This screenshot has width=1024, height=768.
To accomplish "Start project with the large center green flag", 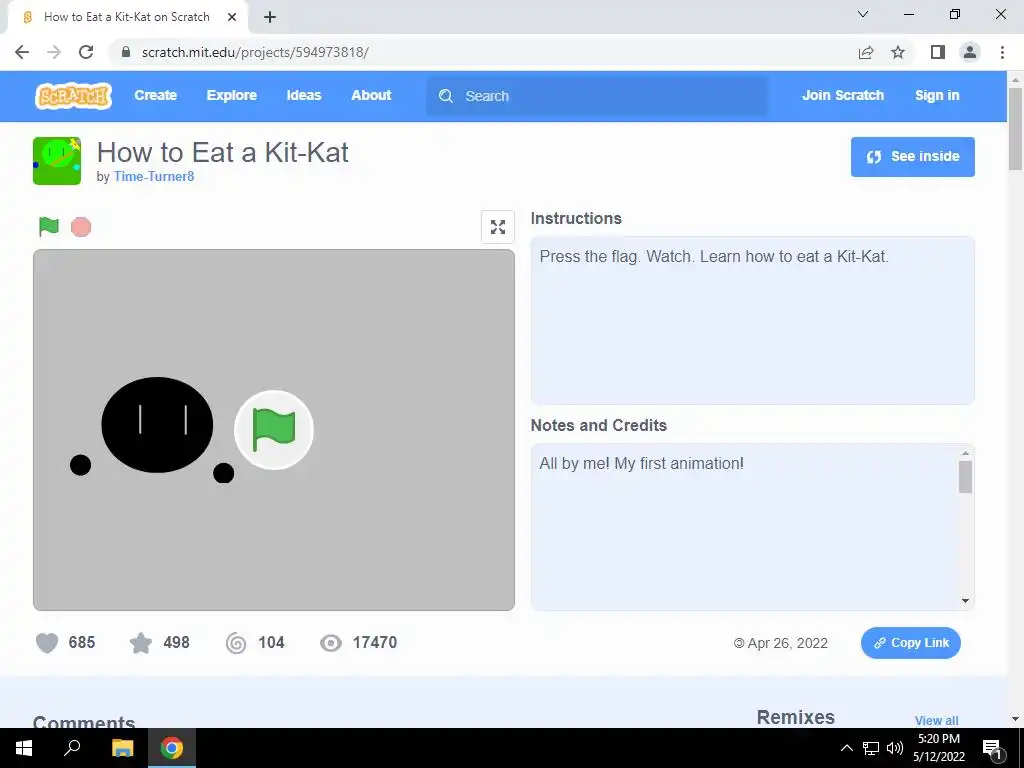I will (274, 430).
